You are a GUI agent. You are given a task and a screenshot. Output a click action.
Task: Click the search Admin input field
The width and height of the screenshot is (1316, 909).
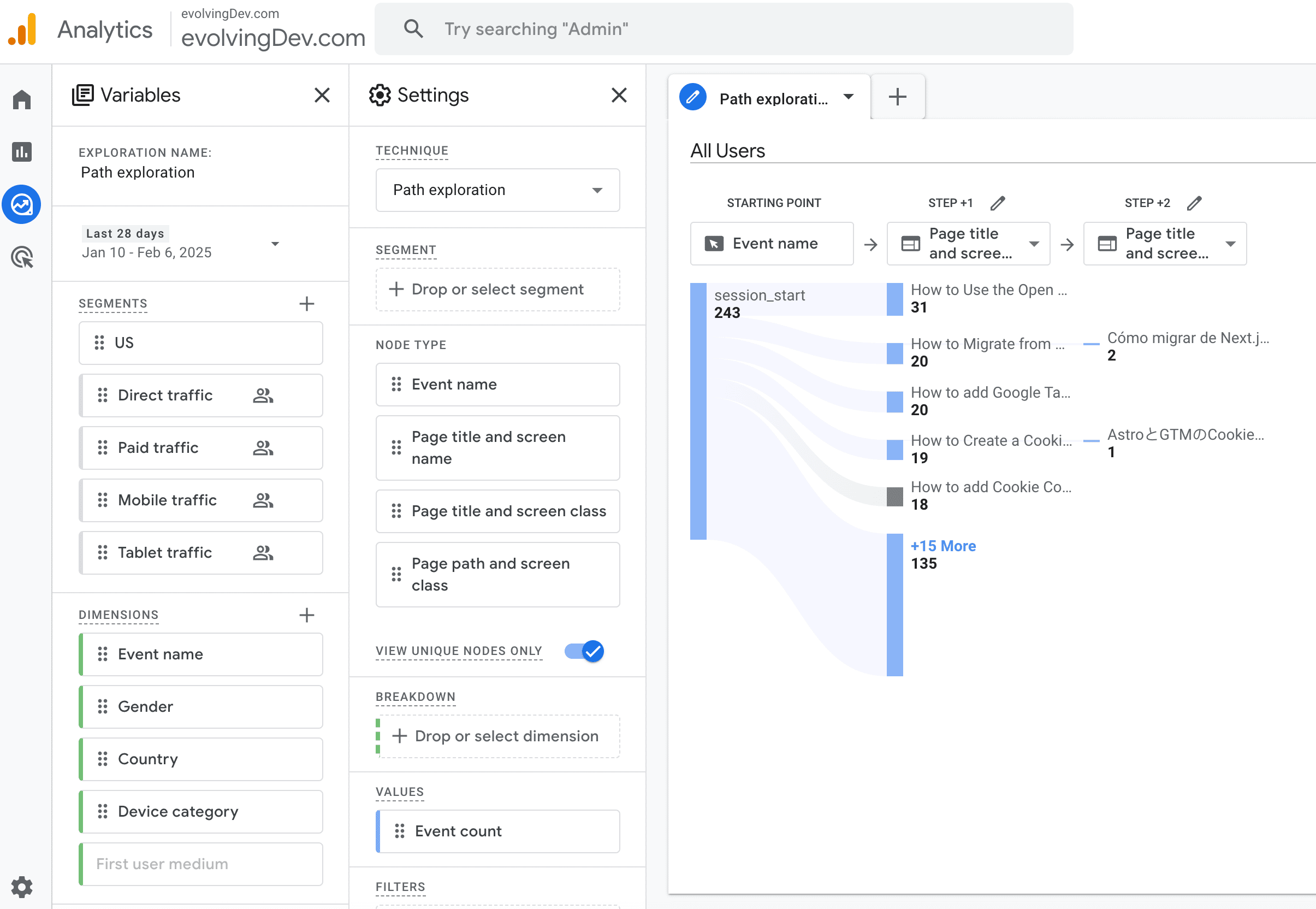(724, 29)
